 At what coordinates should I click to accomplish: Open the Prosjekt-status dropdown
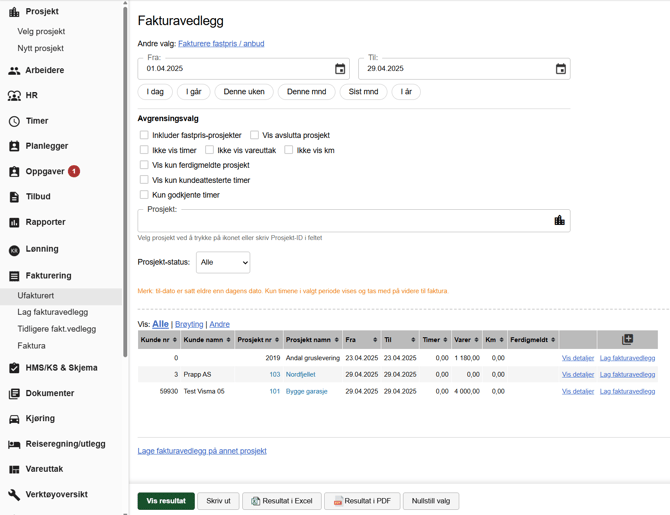click(x=222, y=262)
